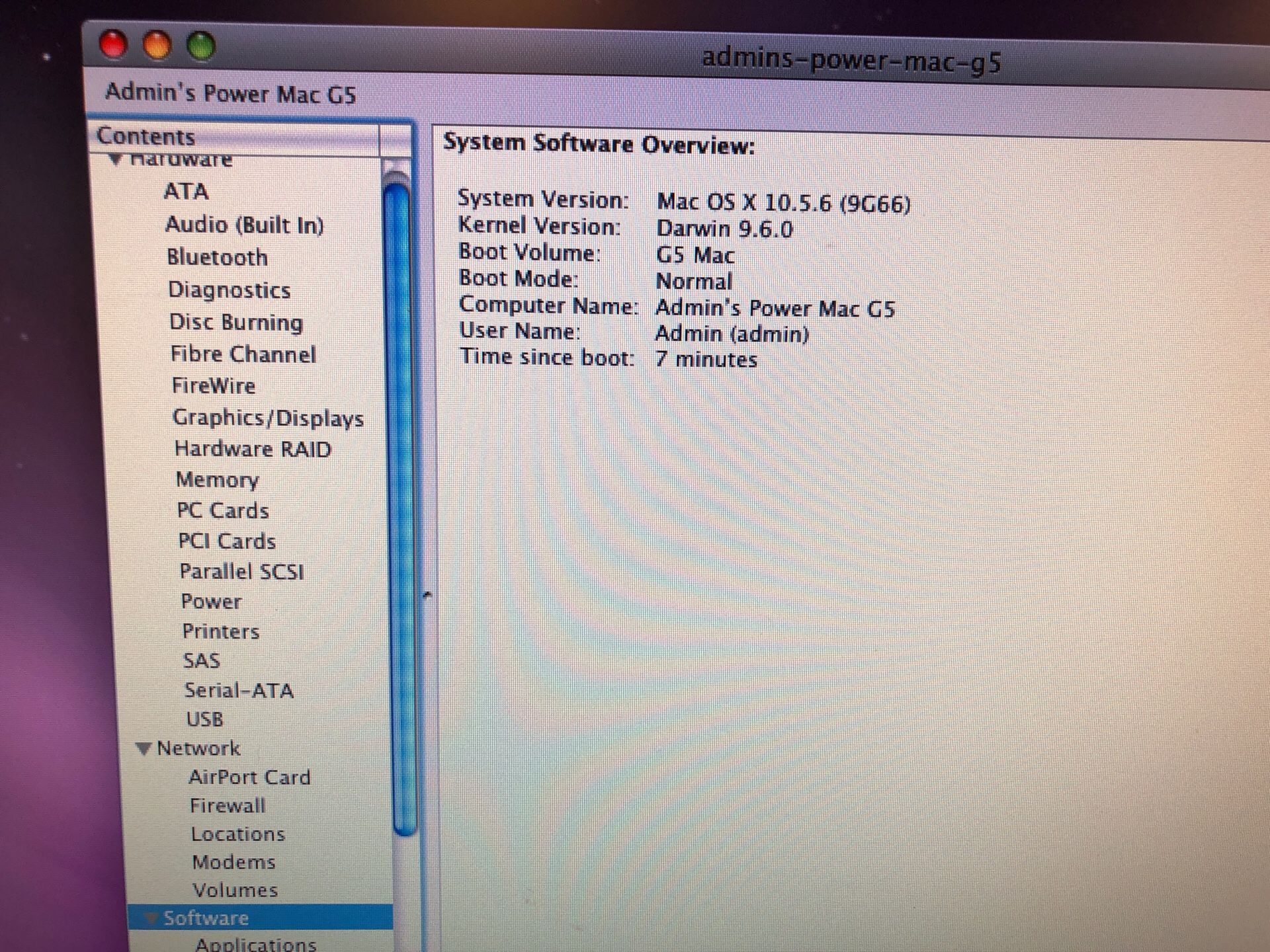Screen dimensions: 1270x952
Task: Select Audio (Built In) entry
Action: click(244, 225)
